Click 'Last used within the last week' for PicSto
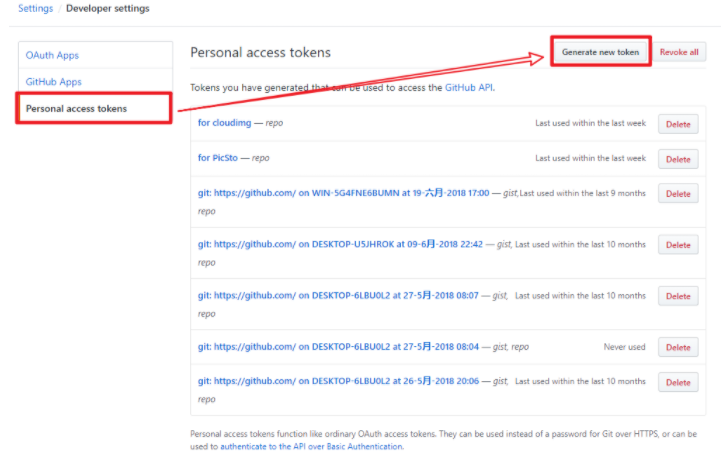 pyautogui.click(x=590, y=158)
